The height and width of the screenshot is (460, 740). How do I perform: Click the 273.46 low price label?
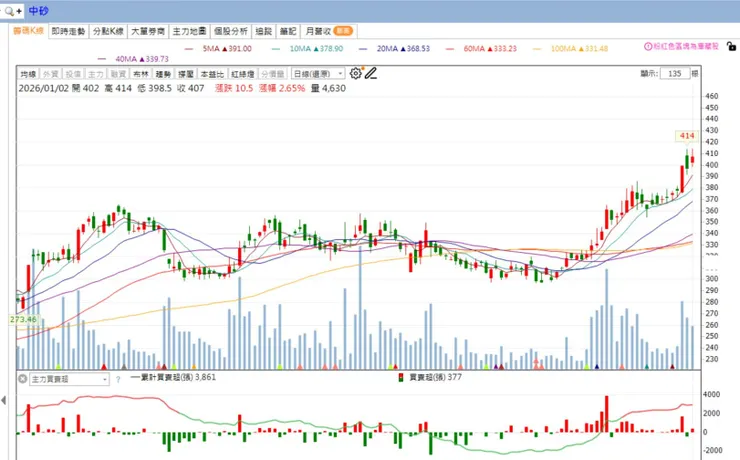click(x=23, y=319)
